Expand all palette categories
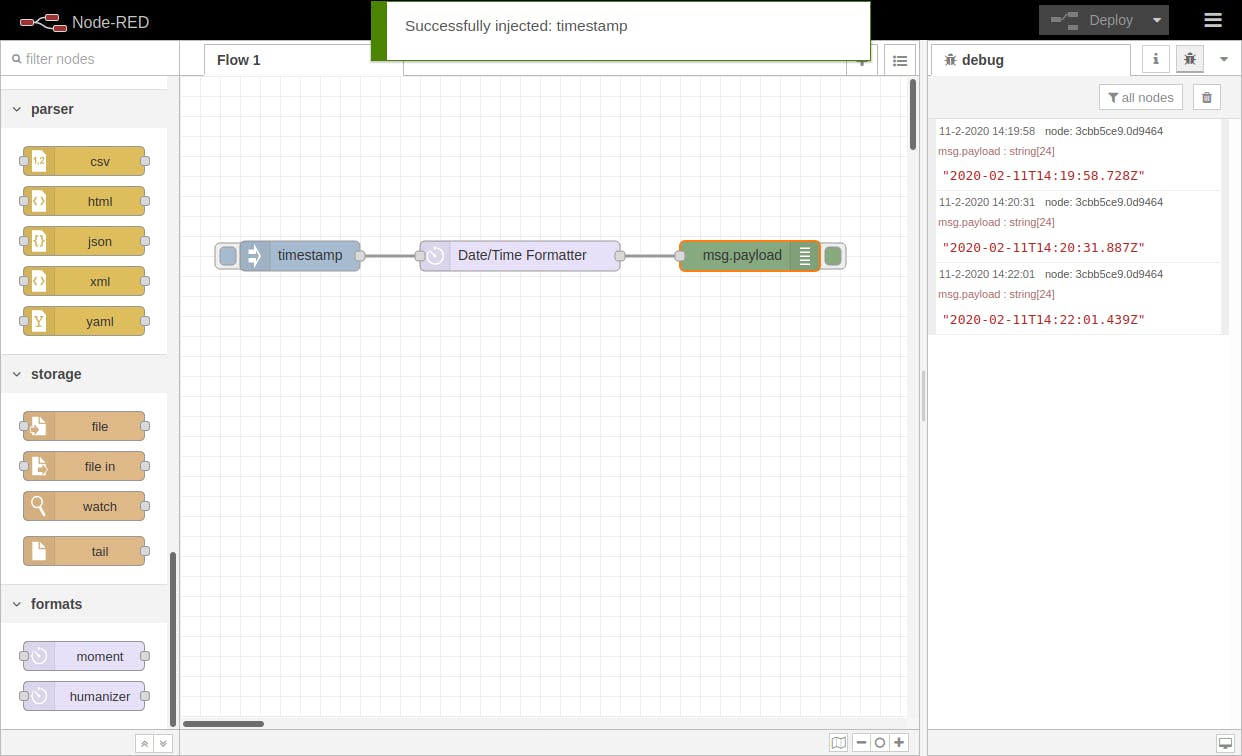Image resolution: width=1242 pixels, height=756 pixels. [163, 743]
